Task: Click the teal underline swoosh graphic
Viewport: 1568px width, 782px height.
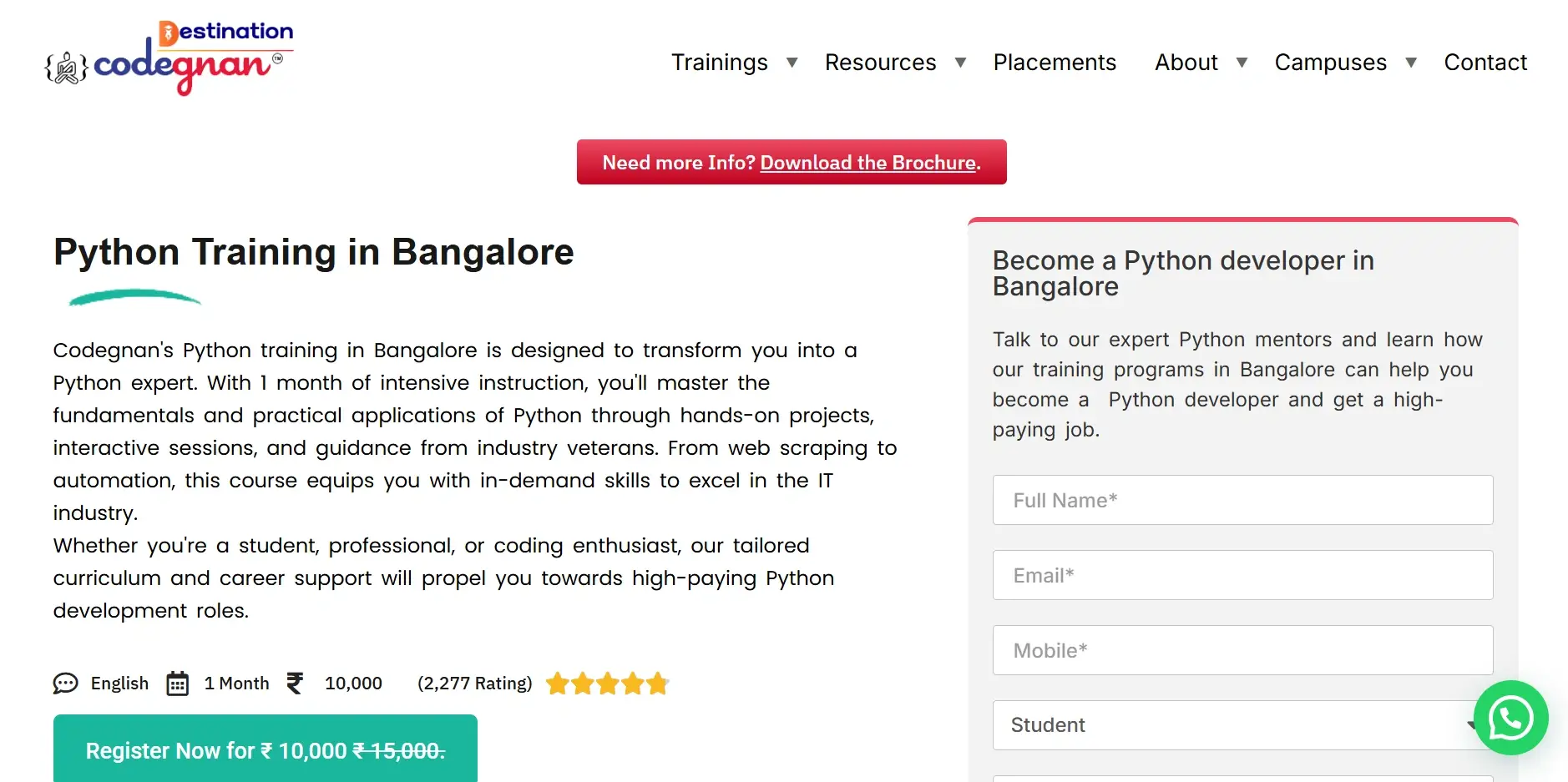Action: (135, 297)
